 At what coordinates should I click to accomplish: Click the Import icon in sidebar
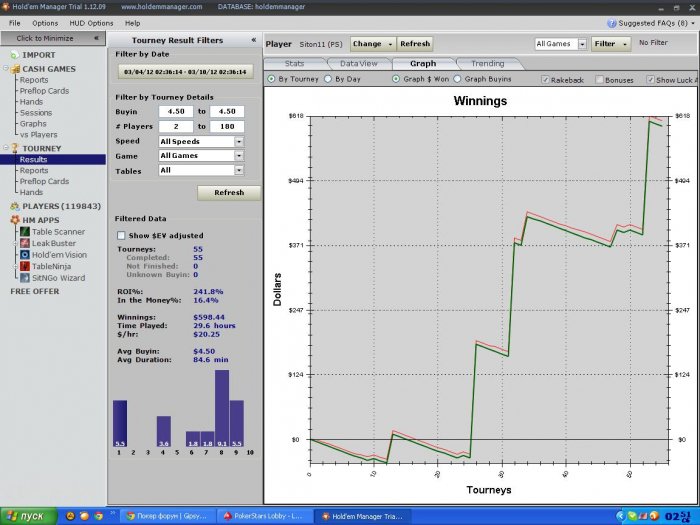(14, 55)
